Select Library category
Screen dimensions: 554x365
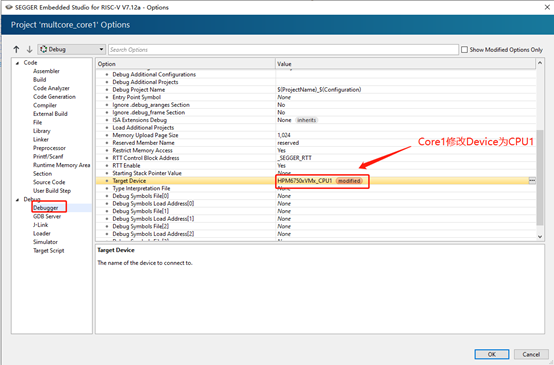[42, 131]
